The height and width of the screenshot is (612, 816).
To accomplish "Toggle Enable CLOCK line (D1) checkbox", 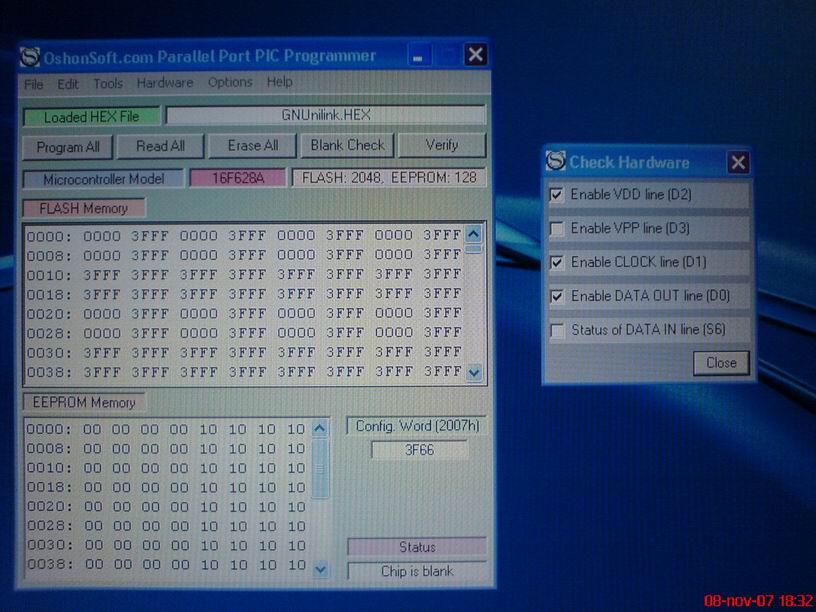I will click(x=556, y=262).
